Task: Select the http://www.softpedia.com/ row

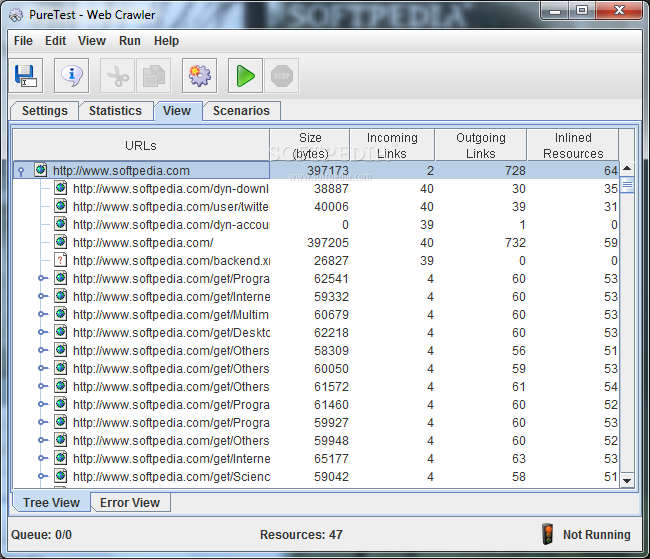Action: click(316, 242)
